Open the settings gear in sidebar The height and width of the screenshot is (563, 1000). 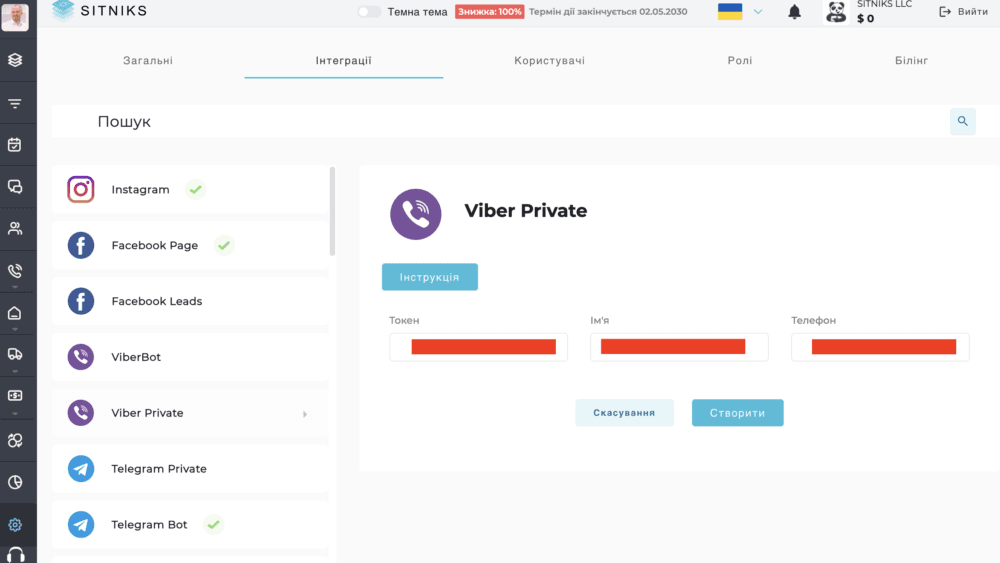pyautogui.click(x=15, y=525)
